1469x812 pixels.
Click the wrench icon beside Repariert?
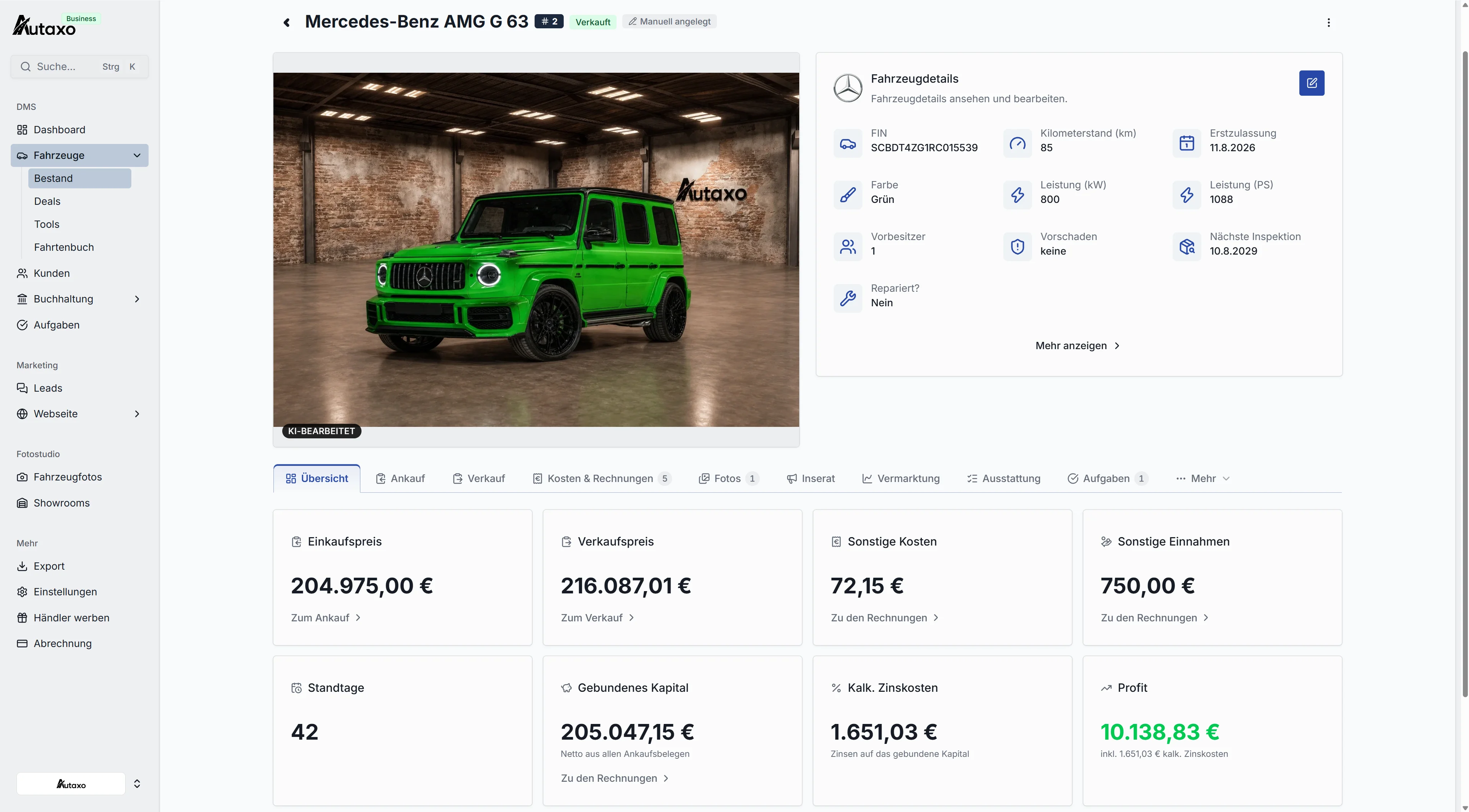click(x=848, y=298)
